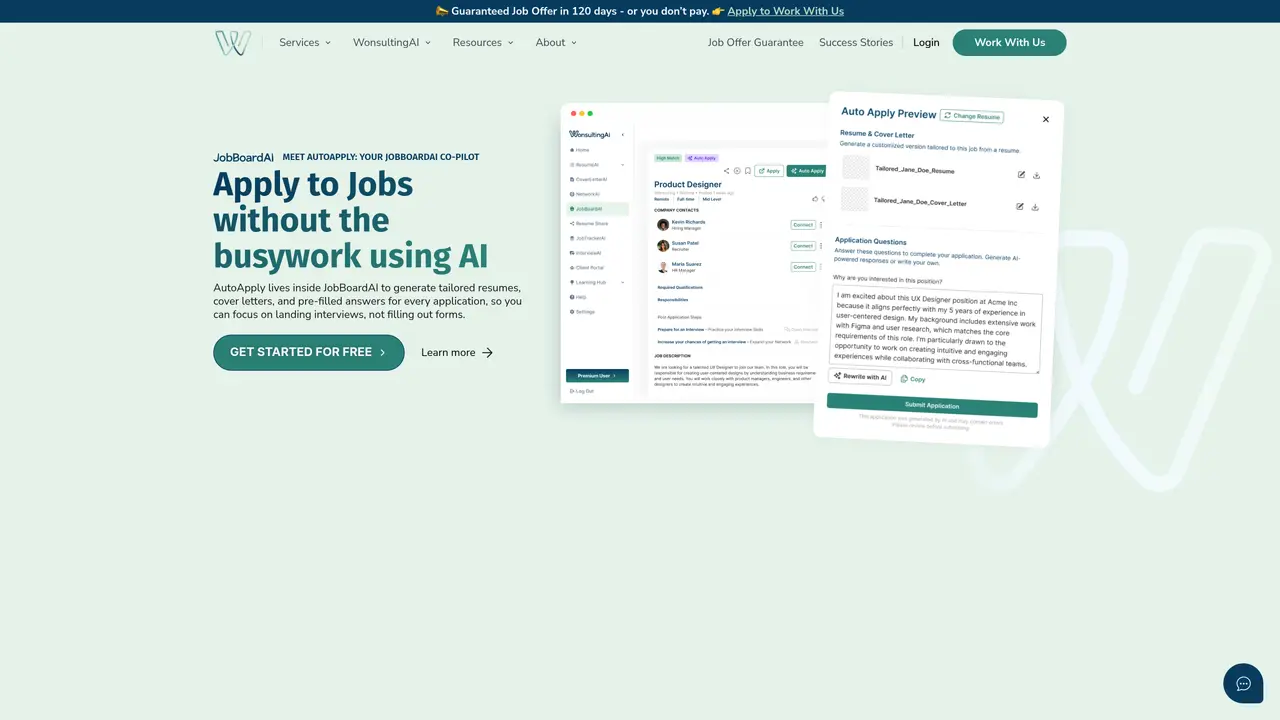The height and width of the screenshot is (720, 1280).
Task: Select JobBoardAI in the mockup sidebar
Action: (597, 209)
